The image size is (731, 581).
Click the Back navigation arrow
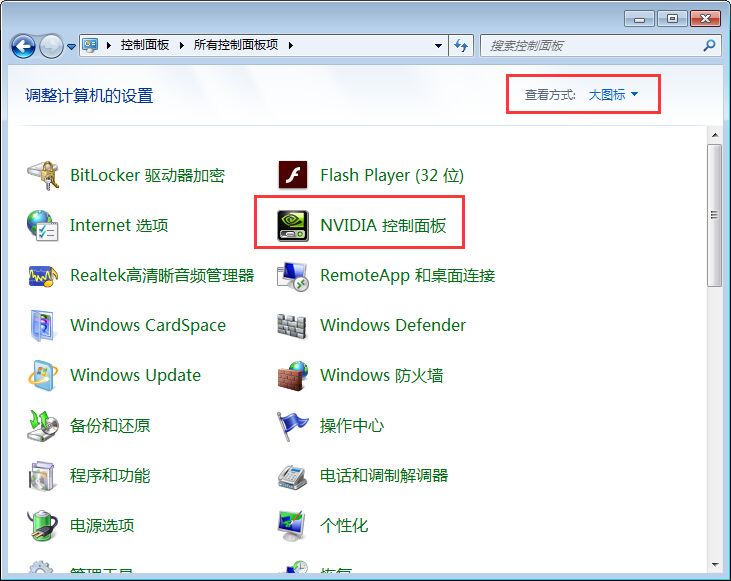pyautogui.click(x=23, y=46)
